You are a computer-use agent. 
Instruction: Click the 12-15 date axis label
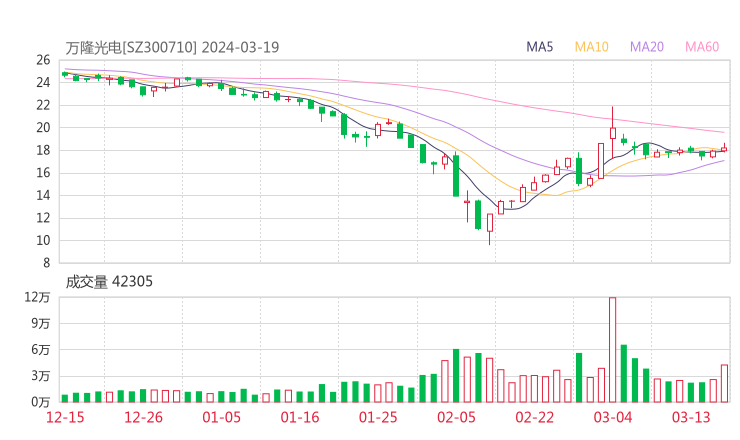(x=65, y=417)
